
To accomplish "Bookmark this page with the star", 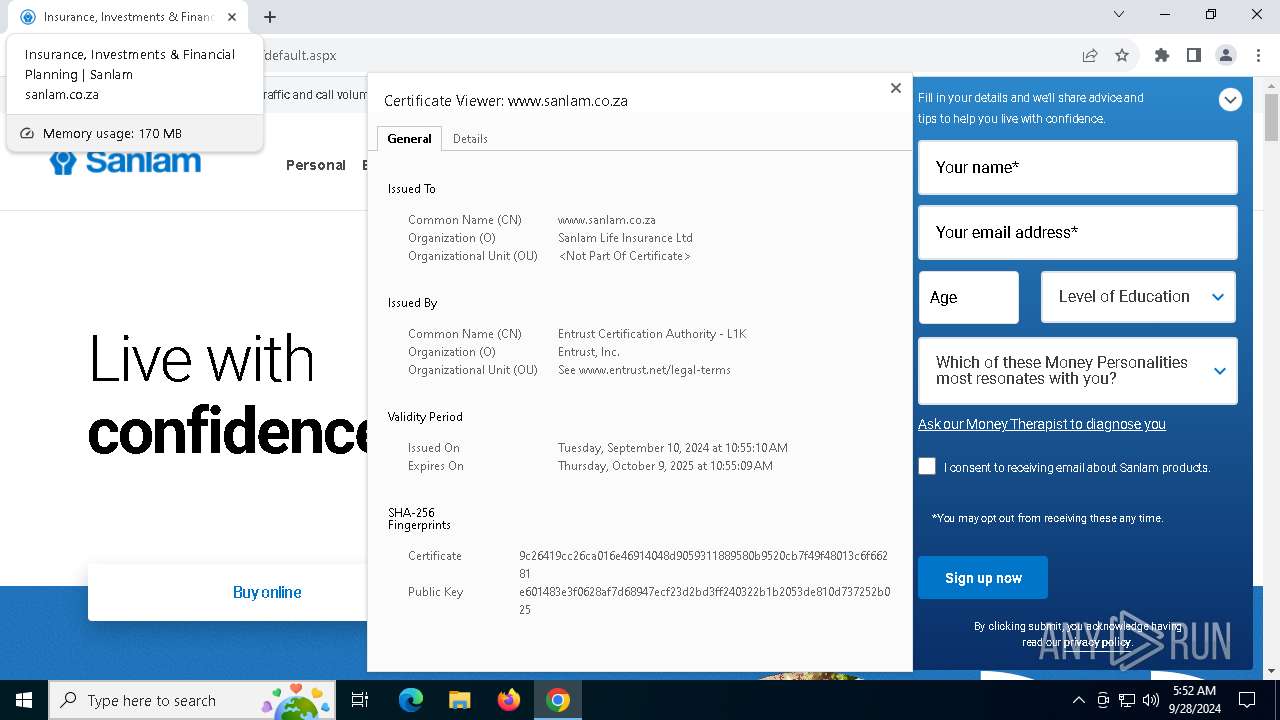I will click(1122, 56).
